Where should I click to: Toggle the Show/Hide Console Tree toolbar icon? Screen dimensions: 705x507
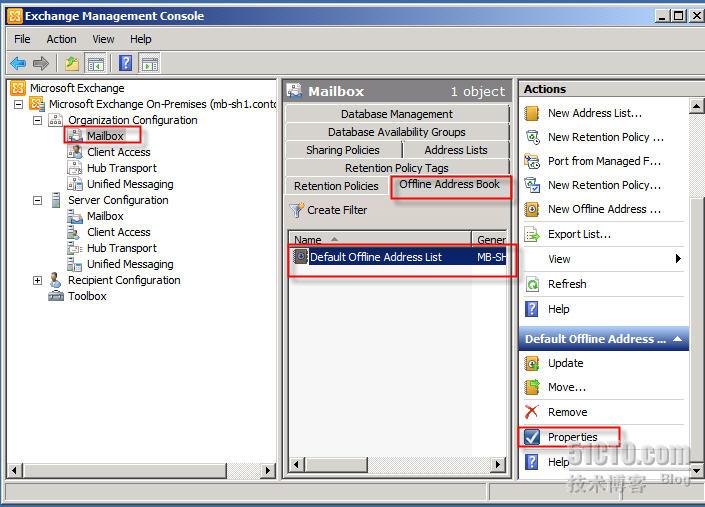95,63
